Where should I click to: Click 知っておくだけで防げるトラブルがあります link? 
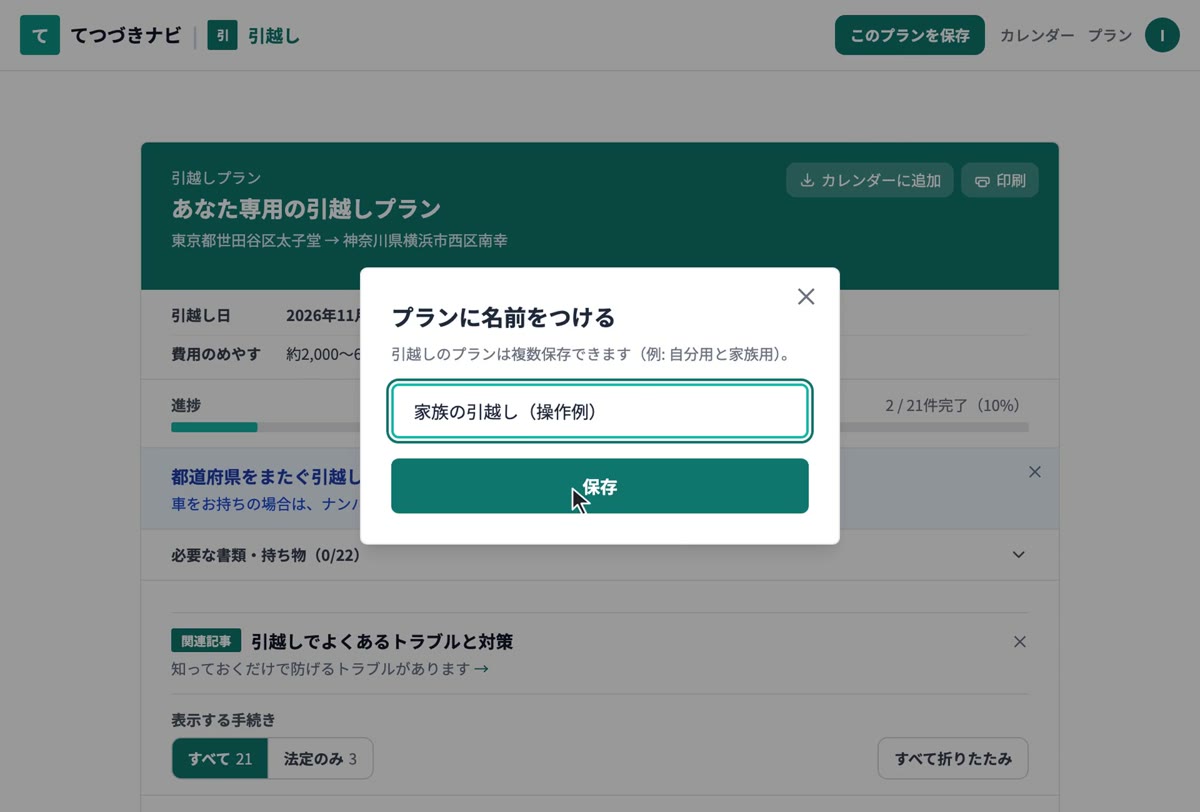point(330,668)
